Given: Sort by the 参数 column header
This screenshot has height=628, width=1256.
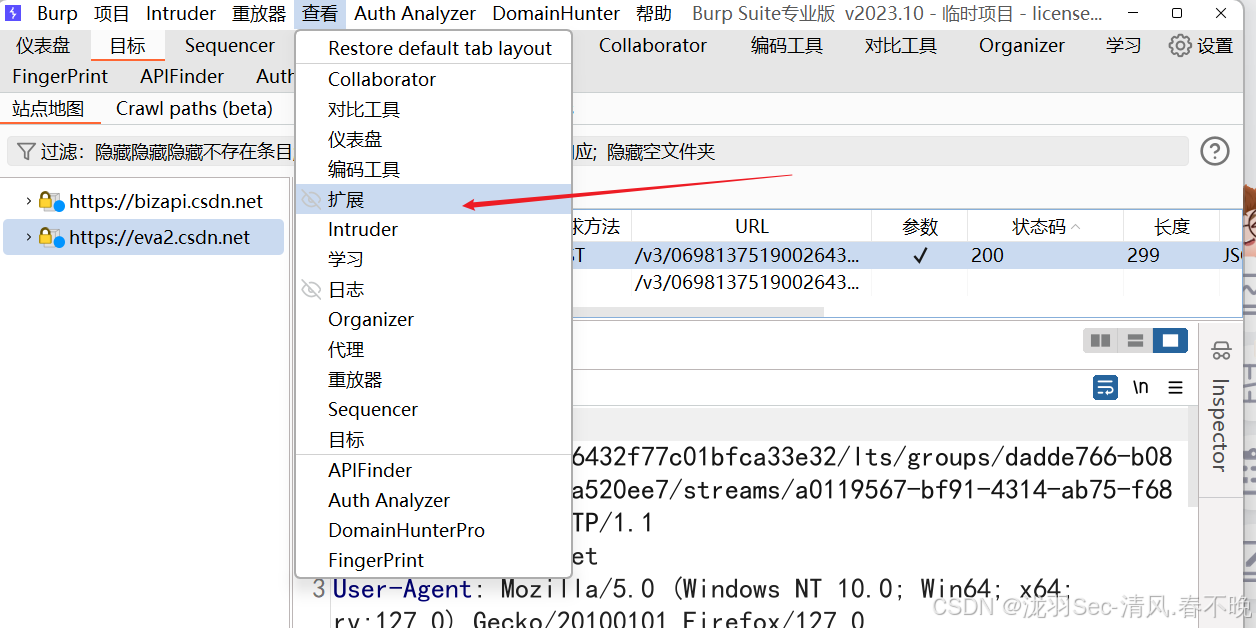Looking at the screenshot, I should 920,227.
